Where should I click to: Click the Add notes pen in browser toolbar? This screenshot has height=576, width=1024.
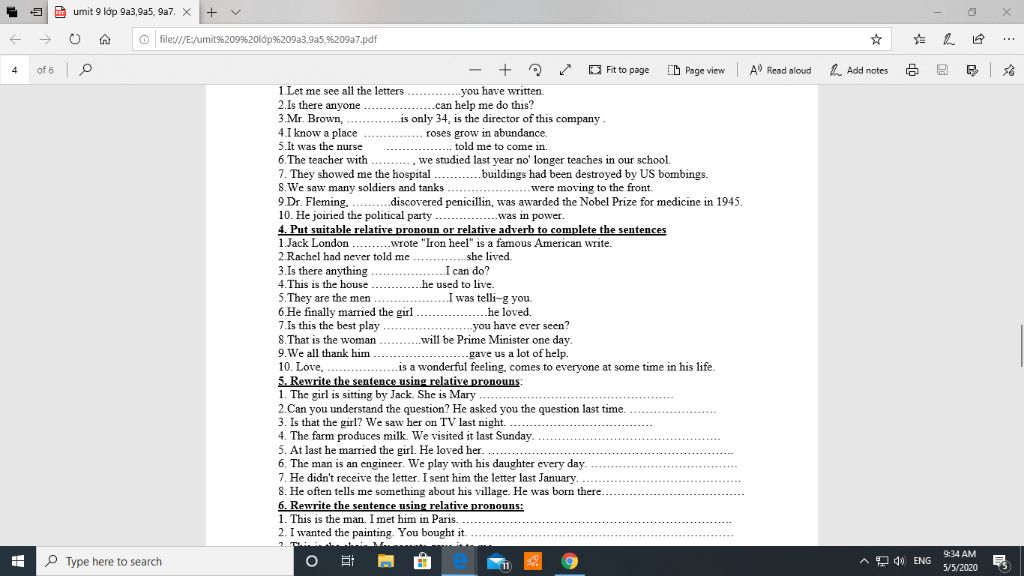pyautogui.click(x=949, y=39)
